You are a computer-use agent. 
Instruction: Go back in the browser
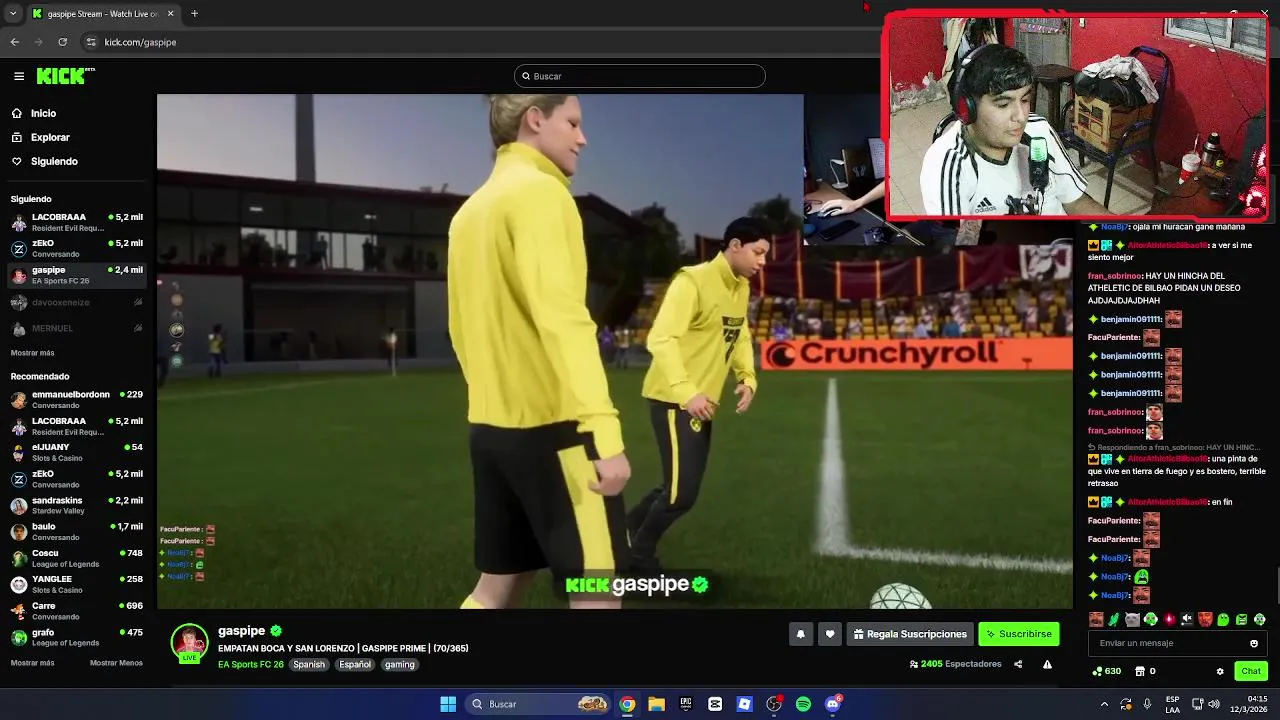pyautogui.click(x=14, y=42)
